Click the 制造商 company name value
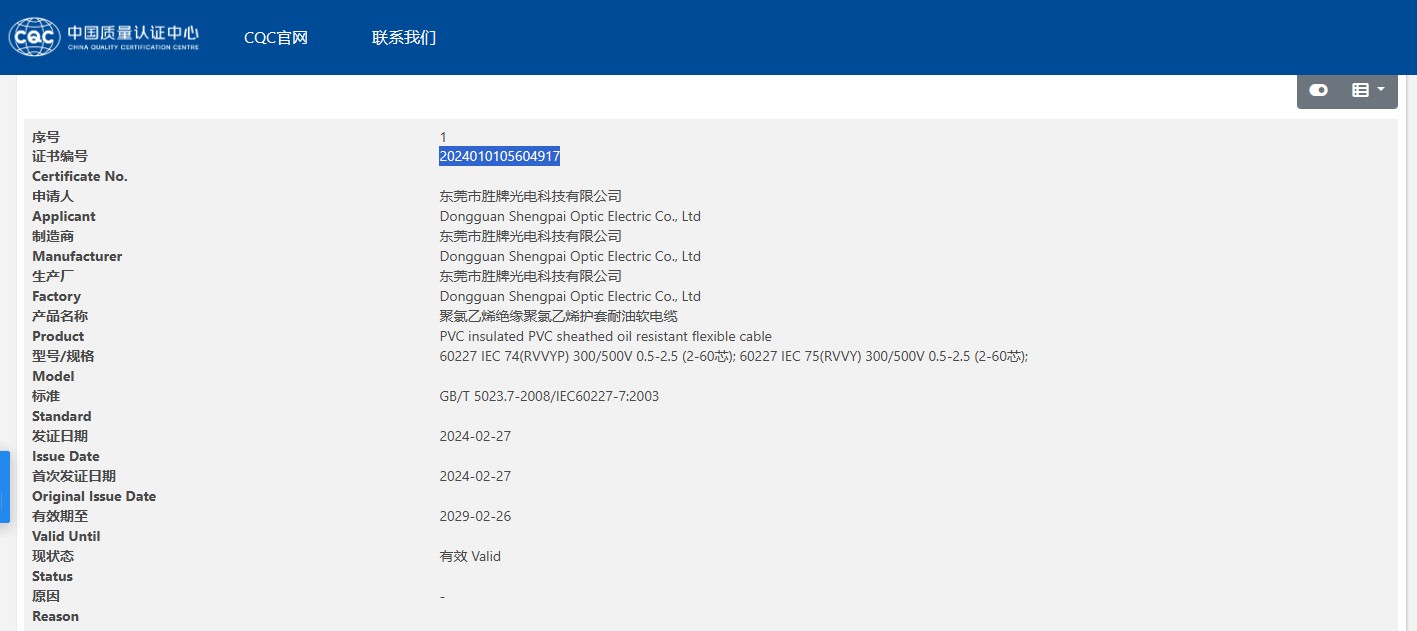Screen dimensions: 1417x631 [x=530, y=236]
